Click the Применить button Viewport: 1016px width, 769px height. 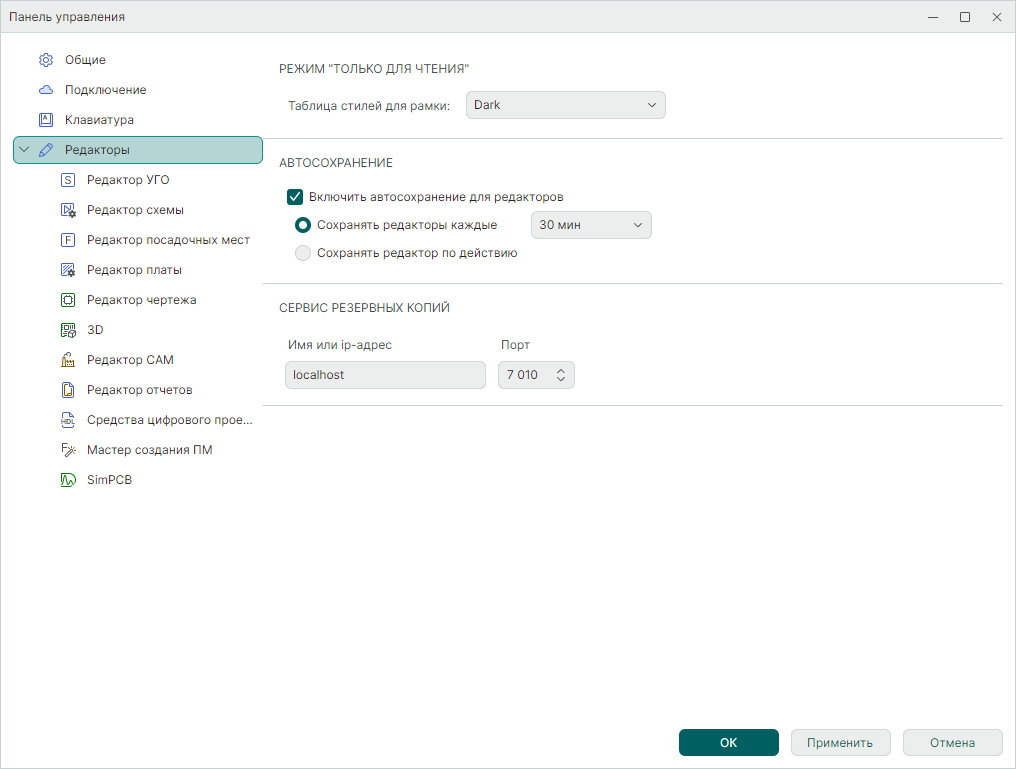click(840, 743)
